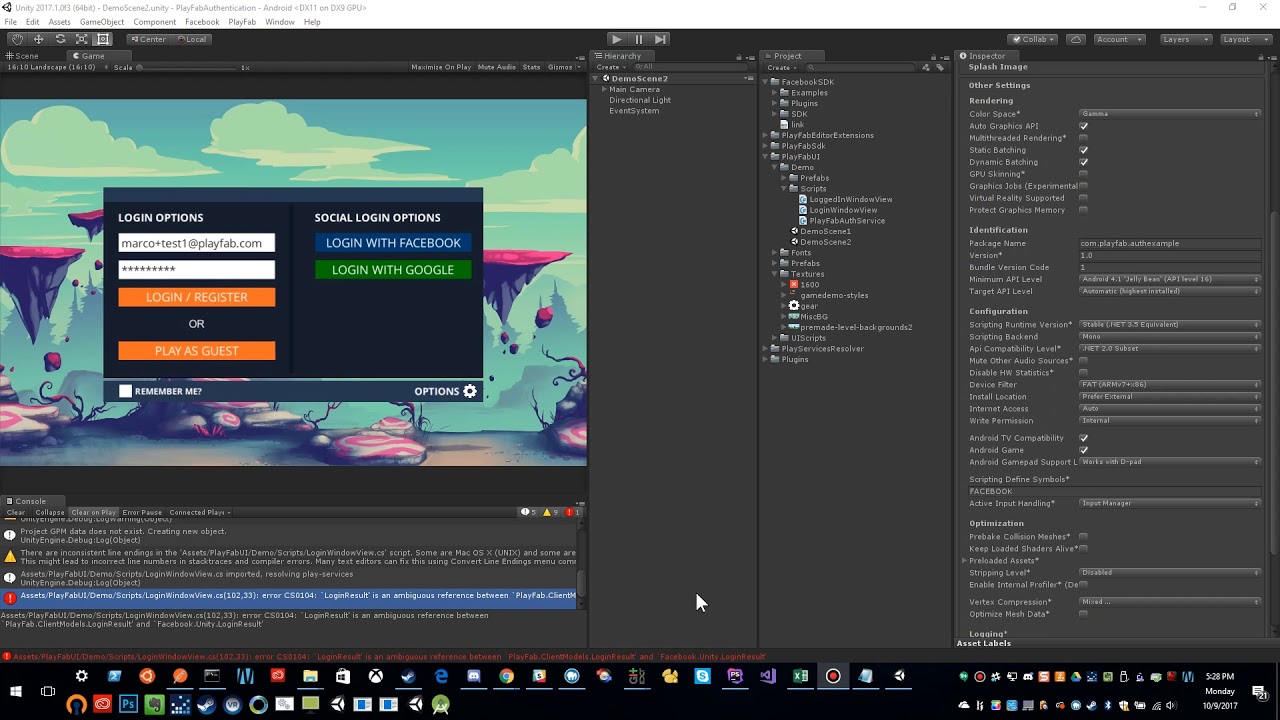Switch to the Scene tab
This screenshot has height=720, width=1280.
(x=22, y=56)
